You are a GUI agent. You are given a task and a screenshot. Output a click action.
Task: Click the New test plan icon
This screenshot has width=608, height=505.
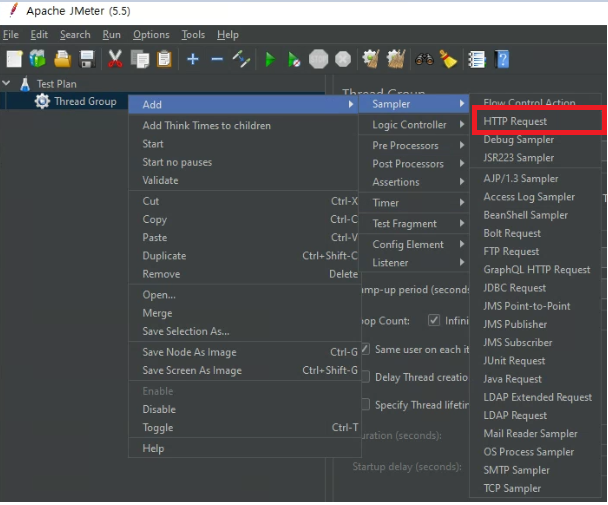click(x=14, y=59)
